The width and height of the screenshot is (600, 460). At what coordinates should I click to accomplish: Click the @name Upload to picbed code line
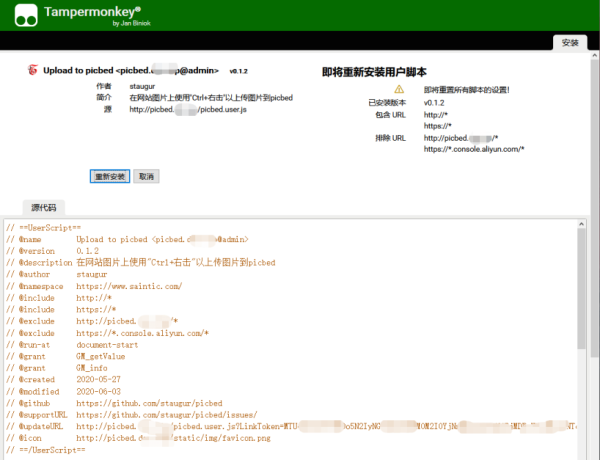127,240
